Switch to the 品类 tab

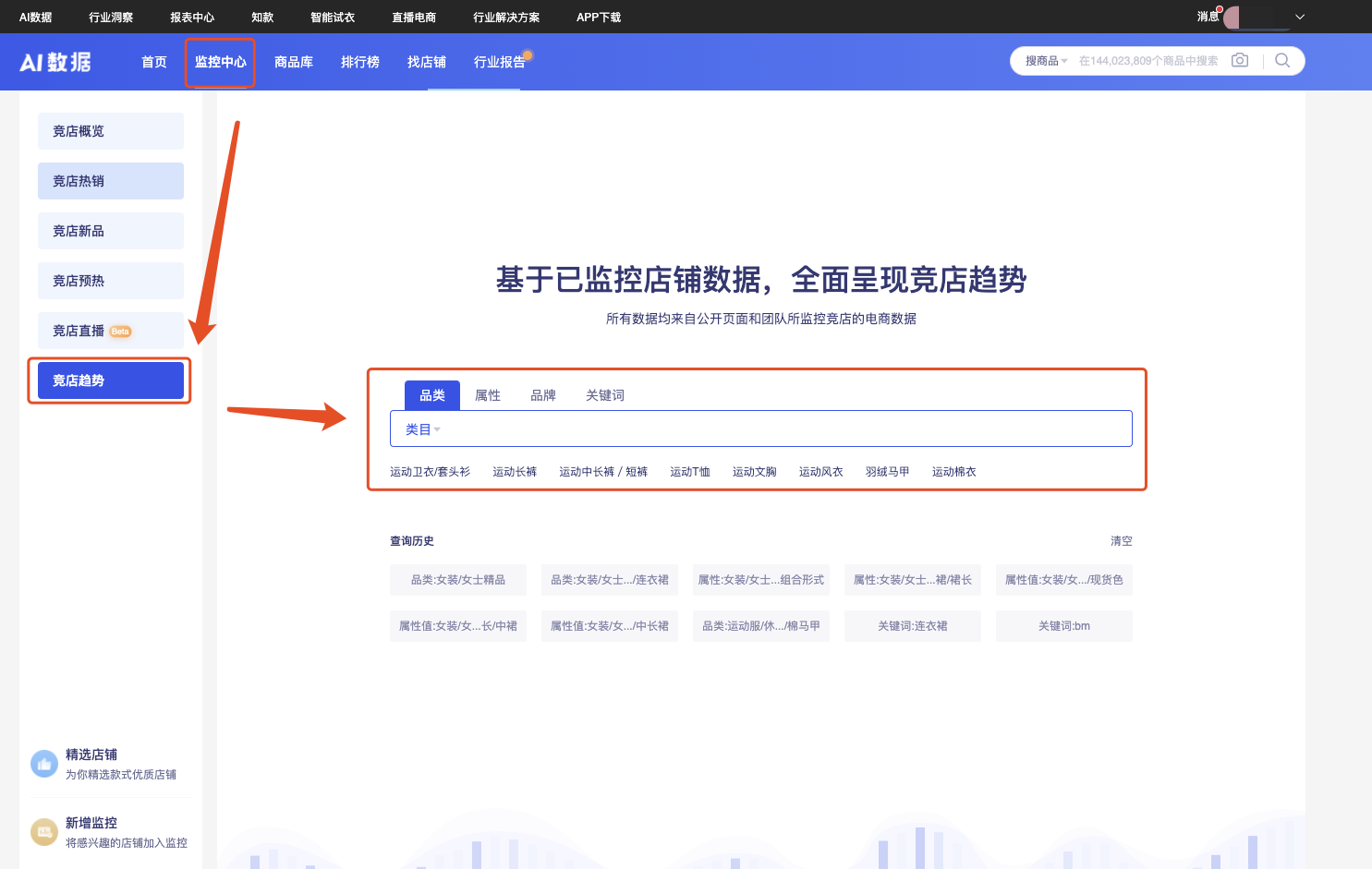pyautogui.click(x=432, y=395)
